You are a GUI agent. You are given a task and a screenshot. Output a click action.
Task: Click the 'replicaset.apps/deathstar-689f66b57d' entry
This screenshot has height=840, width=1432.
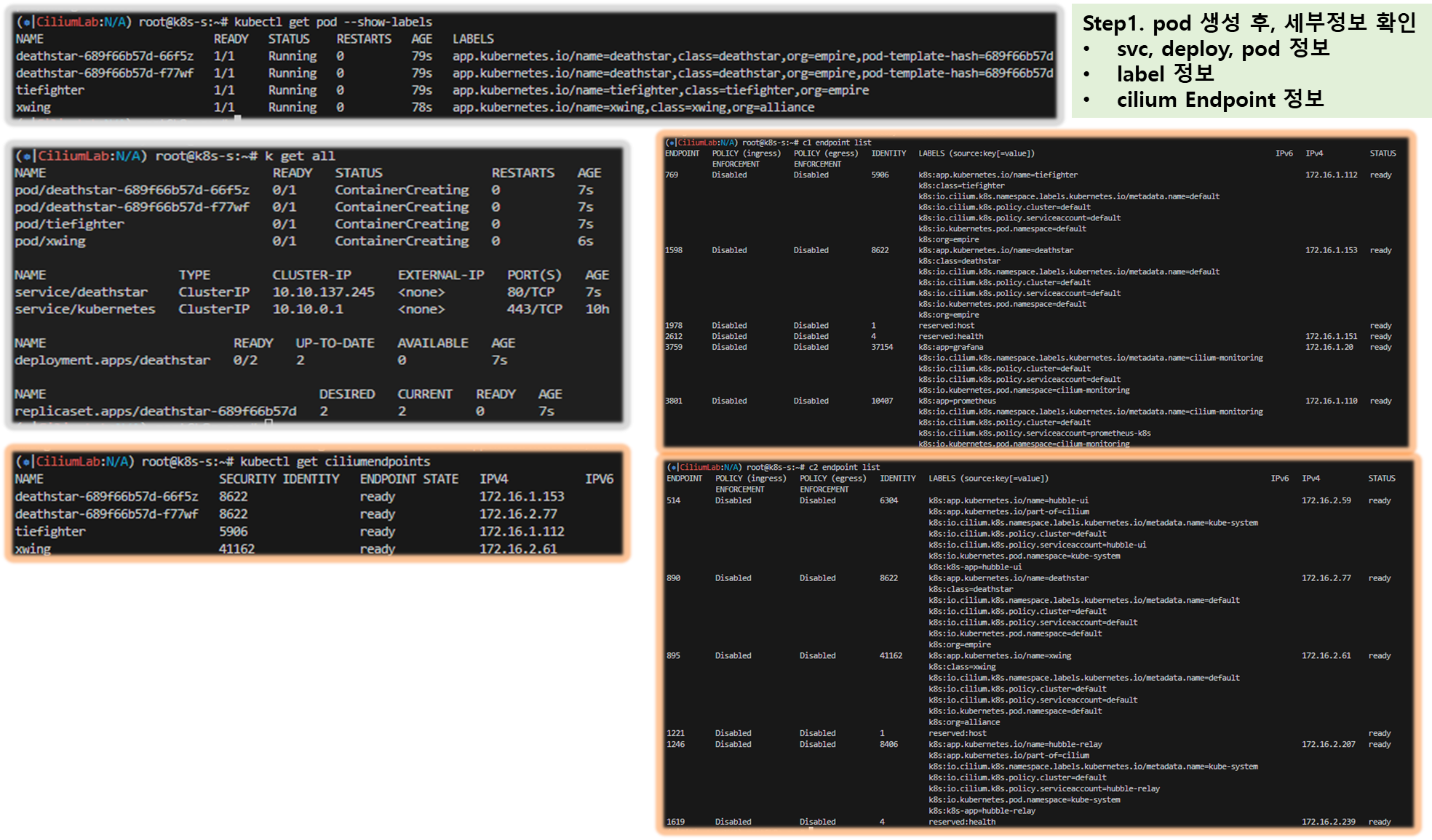click(x=155, y=411)
